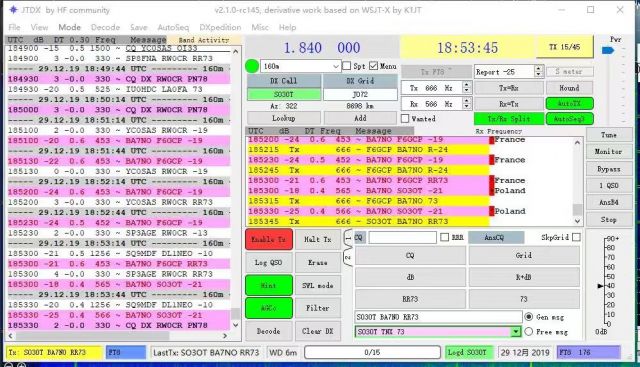
Task: Click the Erase button
Action: click(318, 262)
